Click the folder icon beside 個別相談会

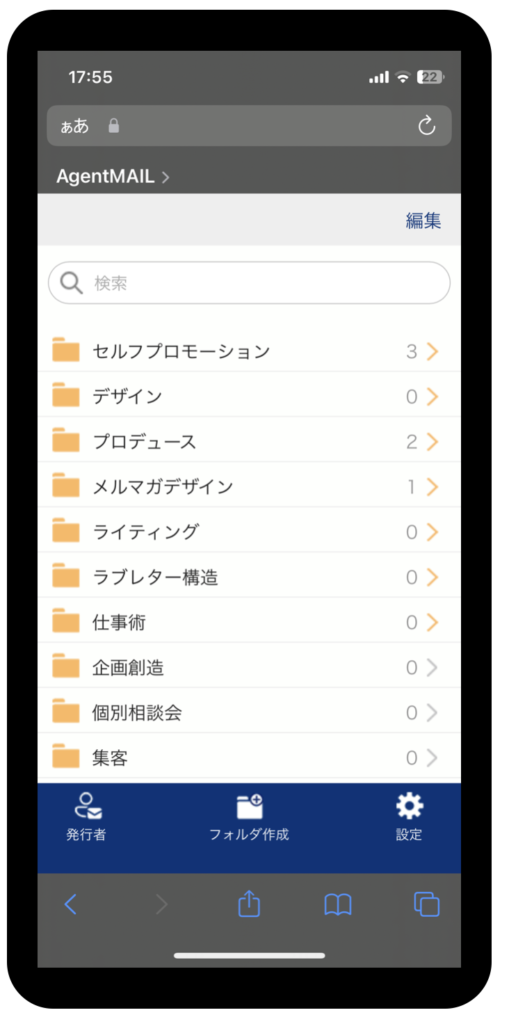tap(65, 711)
